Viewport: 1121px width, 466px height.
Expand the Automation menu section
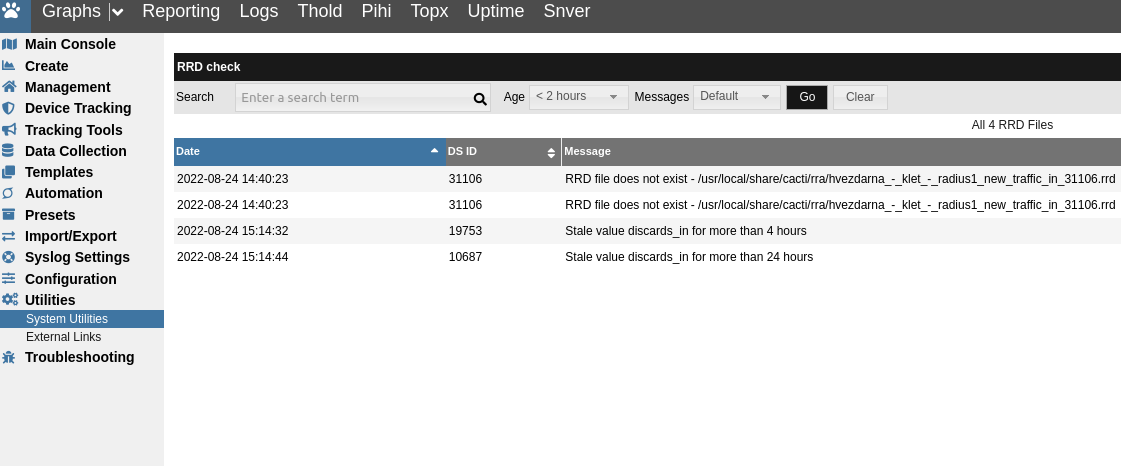coord(64,193)
